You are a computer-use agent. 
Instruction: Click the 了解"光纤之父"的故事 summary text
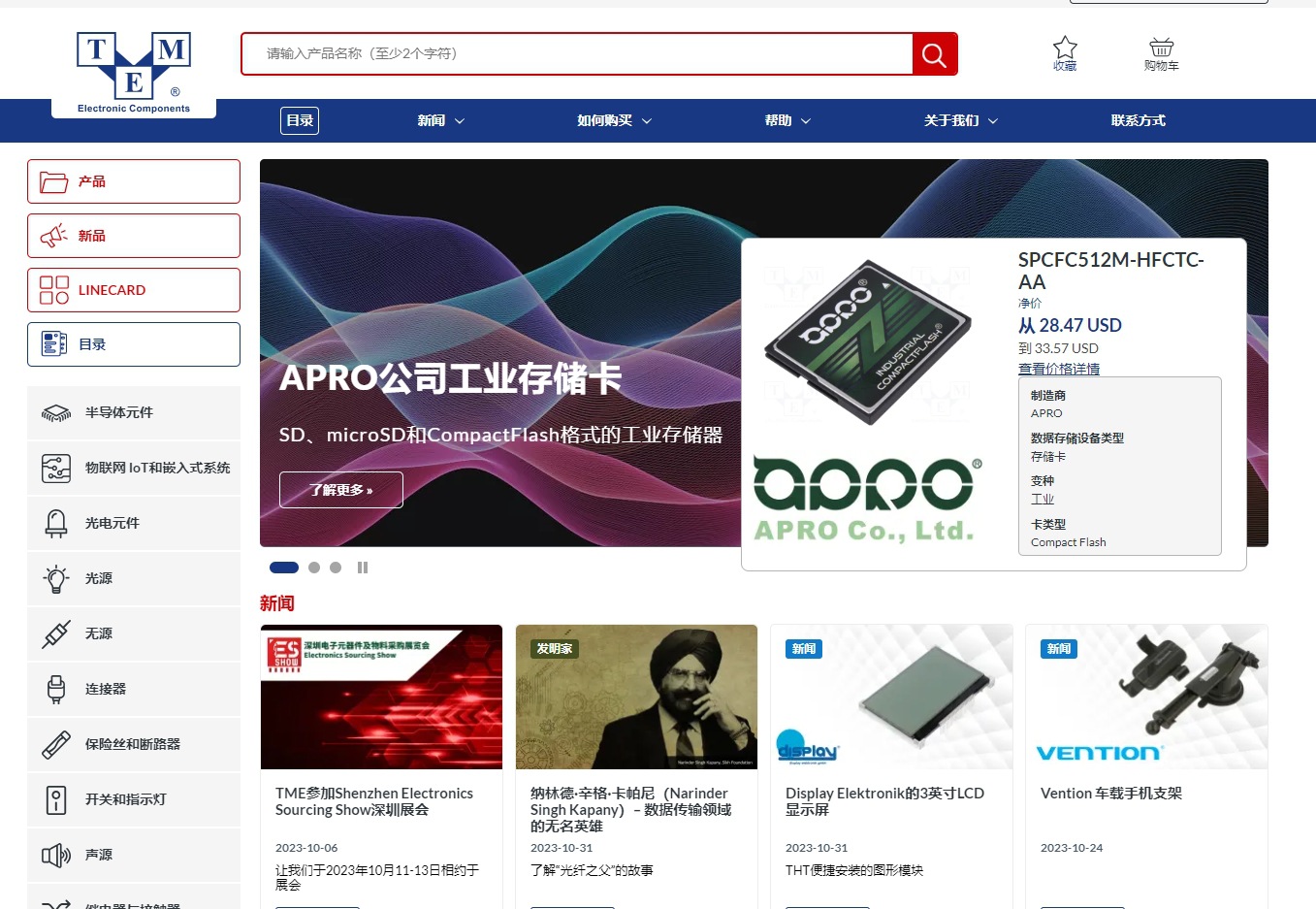pyautogui.click(x=592, y=870)
